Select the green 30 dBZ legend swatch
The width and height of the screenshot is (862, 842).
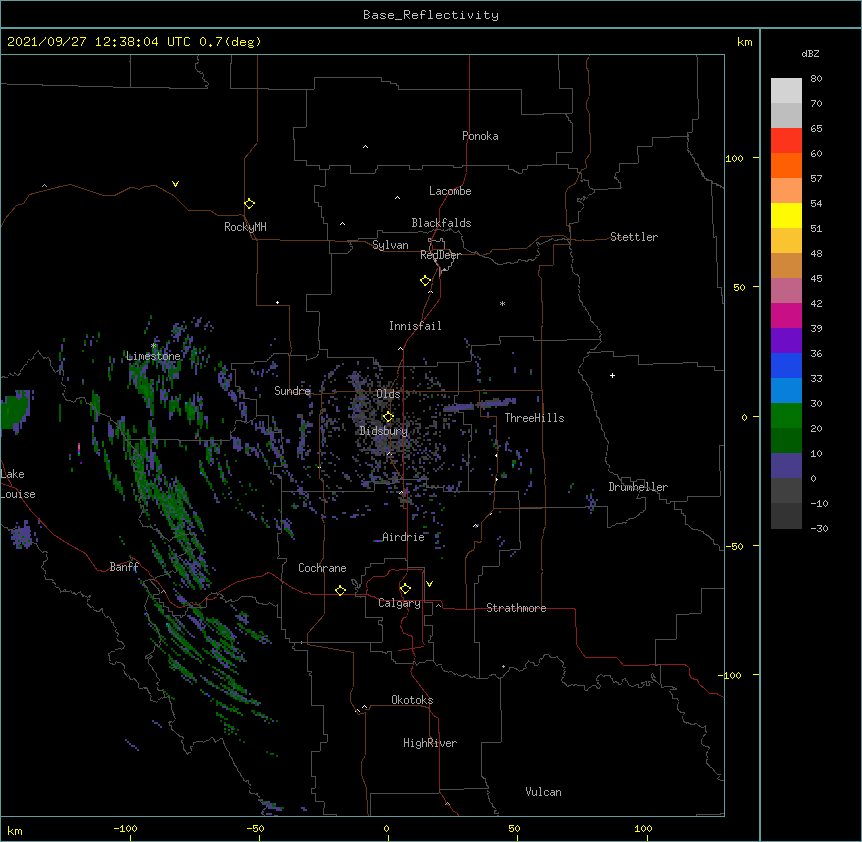coord(786,416)
